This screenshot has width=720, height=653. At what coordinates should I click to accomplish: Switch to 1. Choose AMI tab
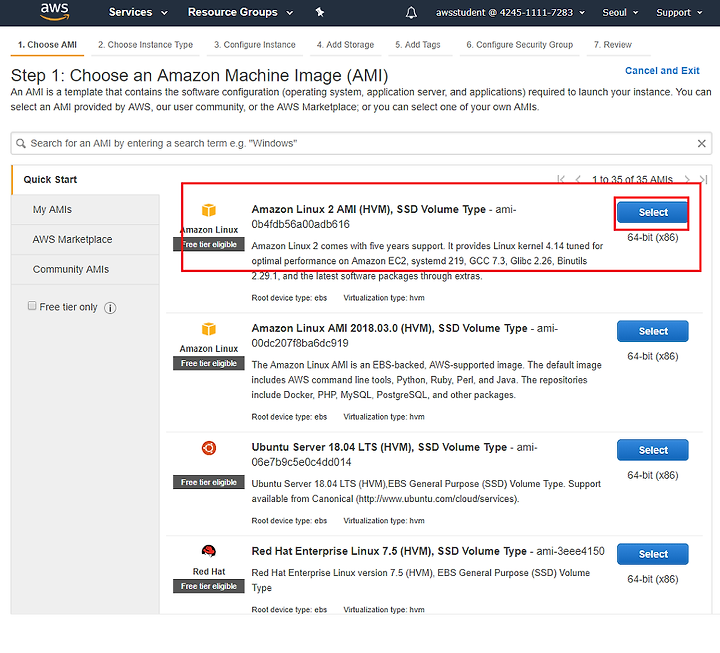point(47,45)
